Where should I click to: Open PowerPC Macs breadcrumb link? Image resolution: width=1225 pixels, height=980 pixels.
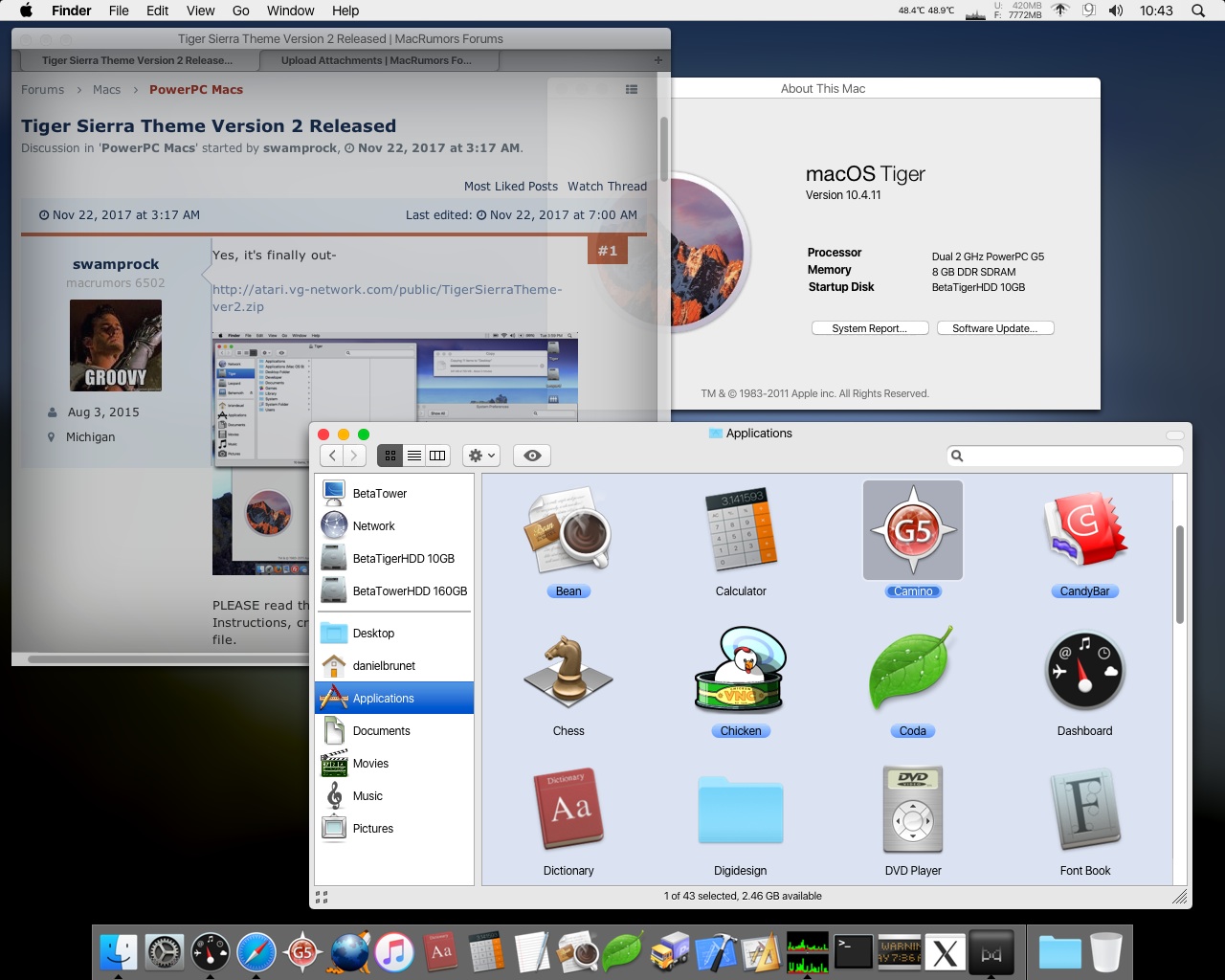click(196, 89)
